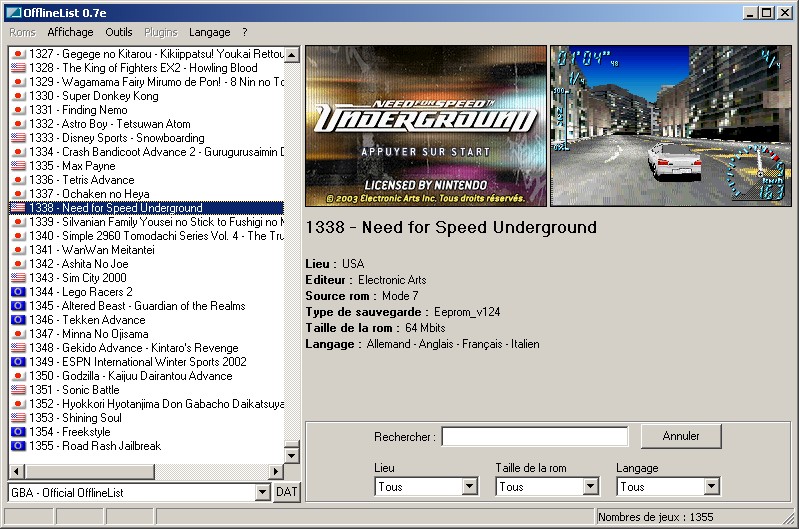Screen dimensions: 799x529
Task: Click the USA flag icon on selected row 1338
Action: [x=18, y=208]
